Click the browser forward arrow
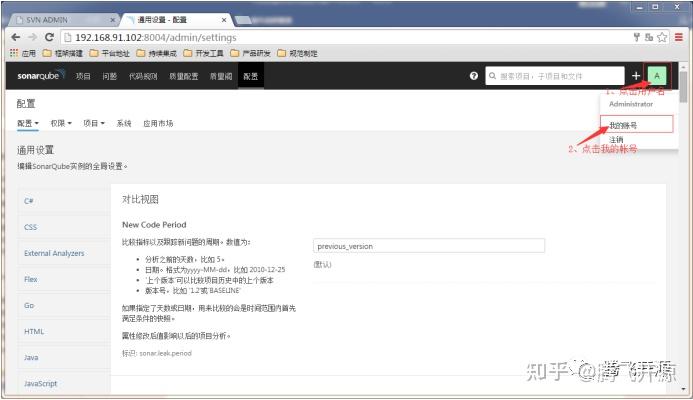 tap(32, 38)
